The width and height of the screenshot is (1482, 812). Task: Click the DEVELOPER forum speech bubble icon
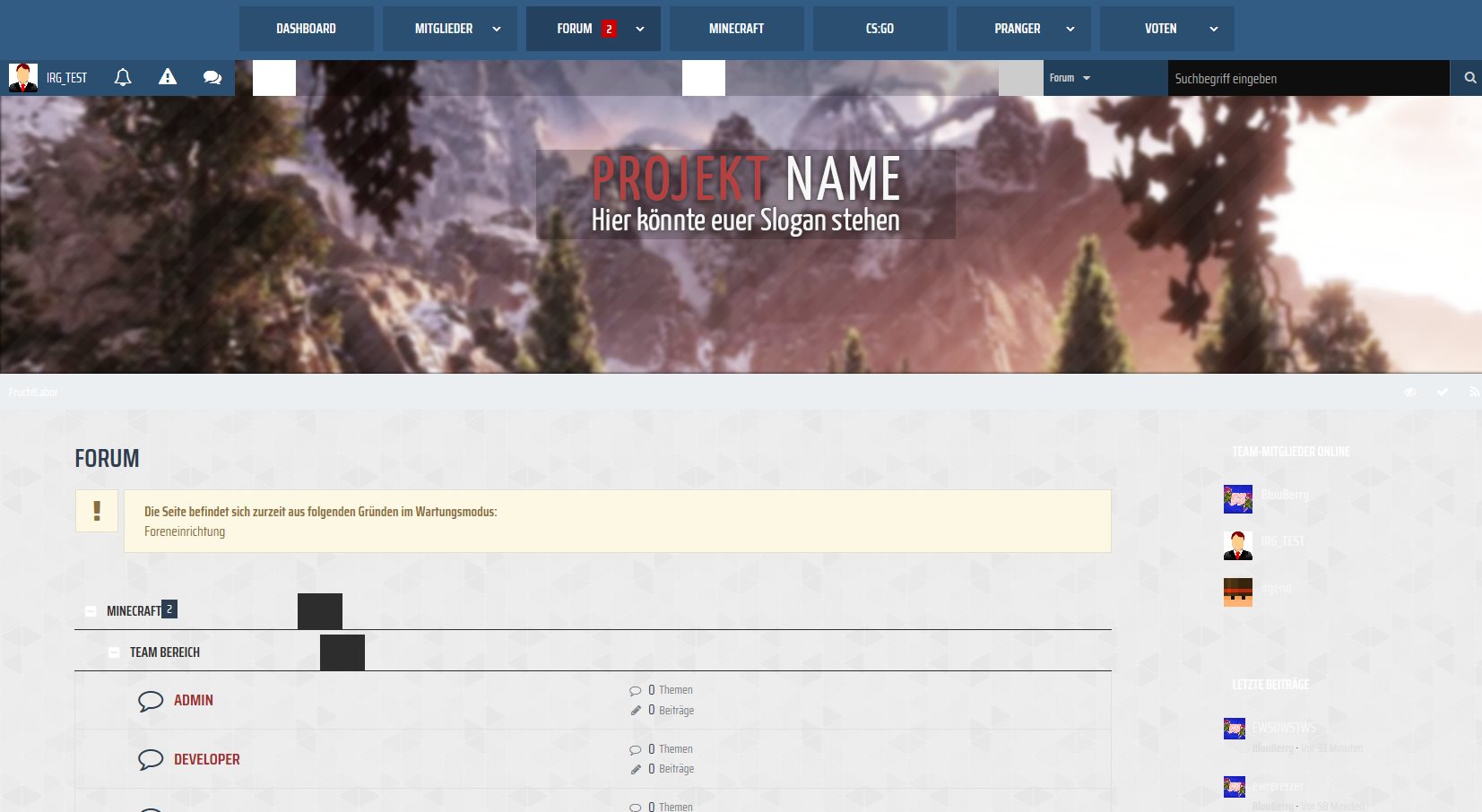tap(151, 760)
